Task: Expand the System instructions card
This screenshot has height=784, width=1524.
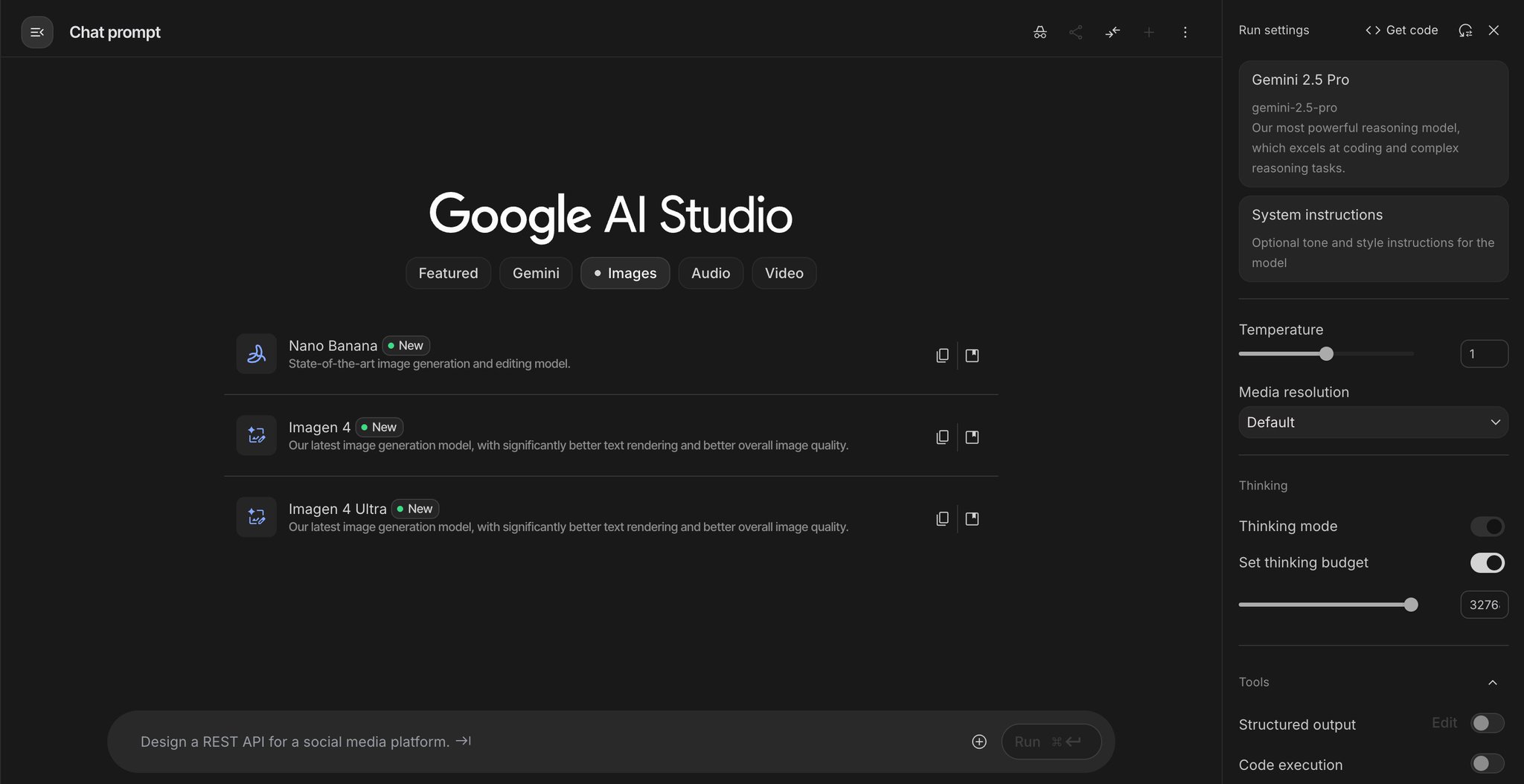Action: coord(1373,239)
